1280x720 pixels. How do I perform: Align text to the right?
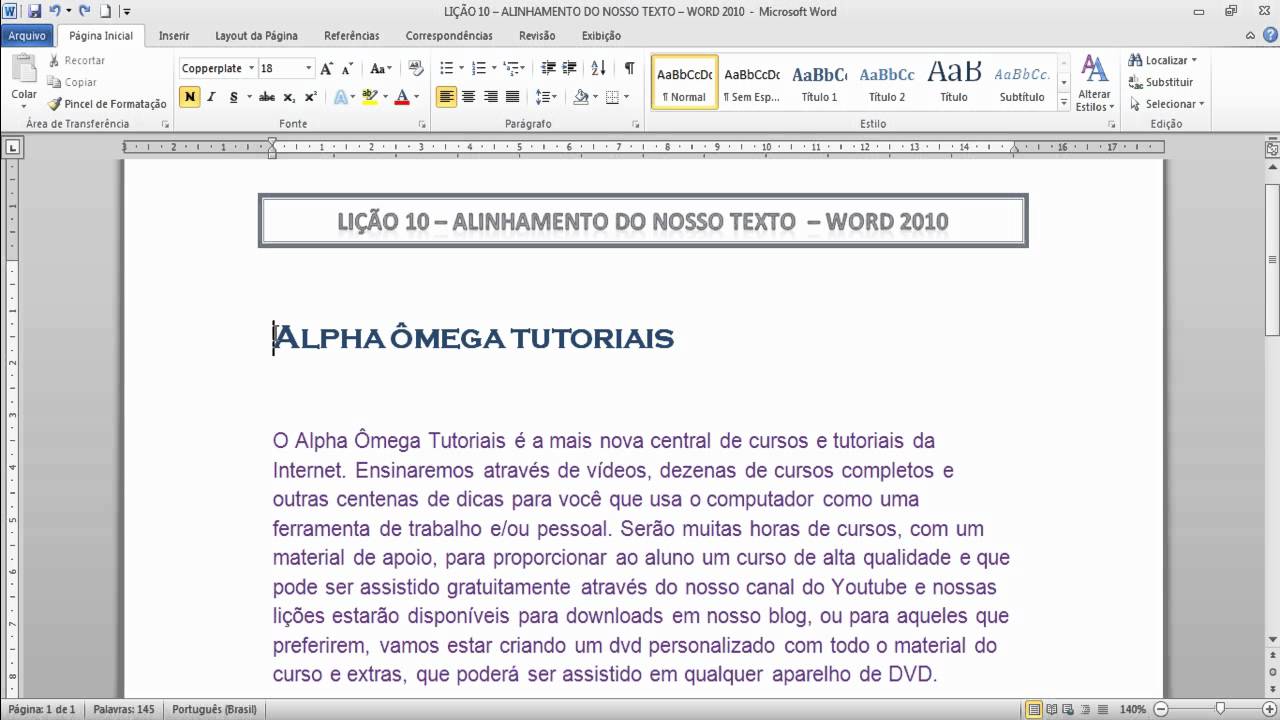(490, 97)
